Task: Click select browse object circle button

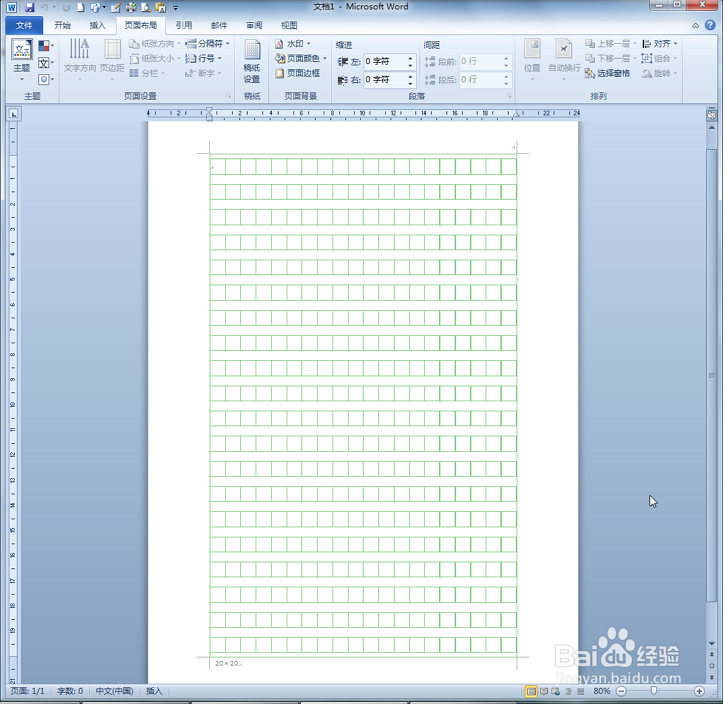Action: (x=711, y=666)
